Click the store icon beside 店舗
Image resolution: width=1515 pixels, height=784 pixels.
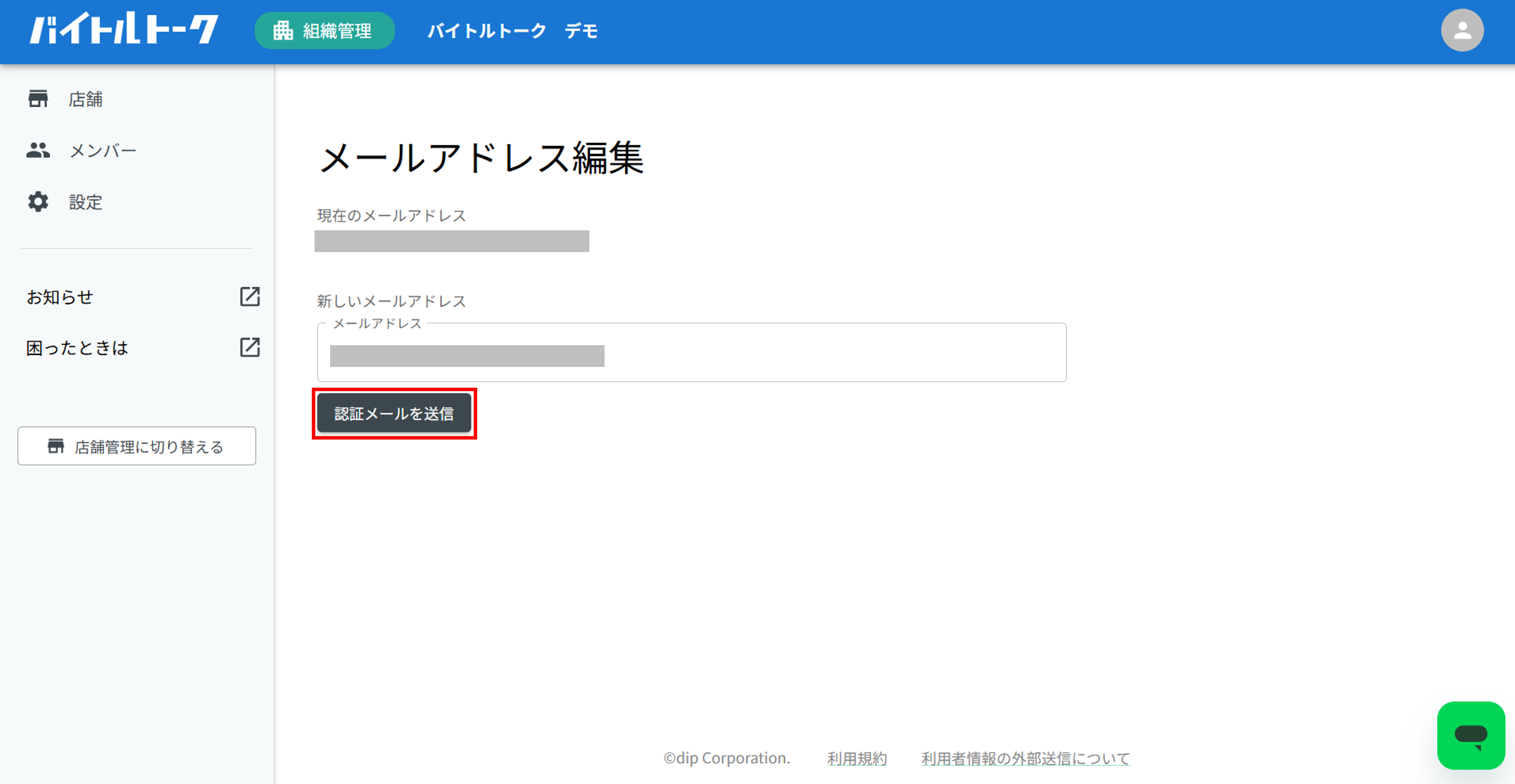[38, 99]
